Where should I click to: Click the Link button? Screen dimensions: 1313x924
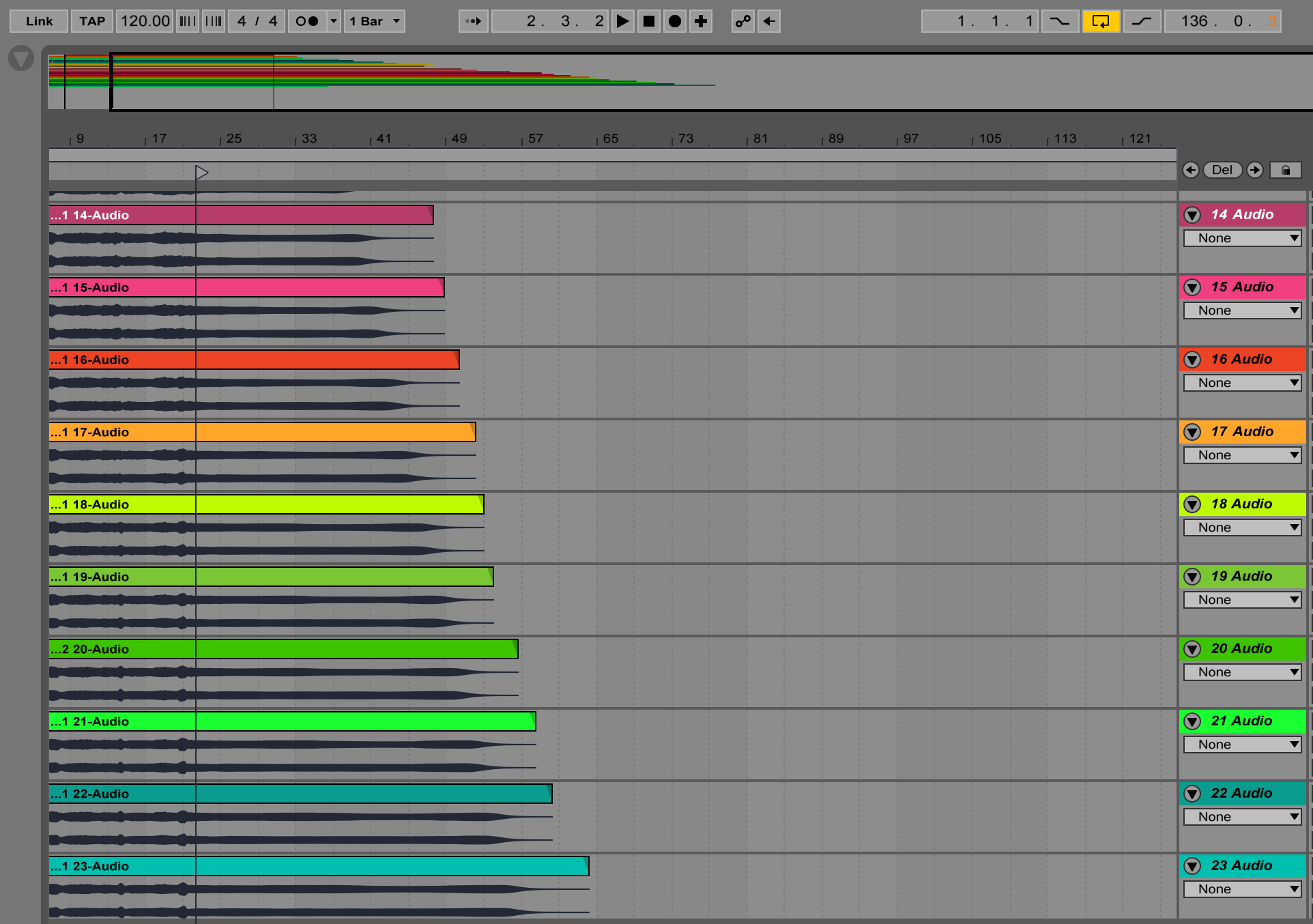pyautogui.click(x=39, y=21)
